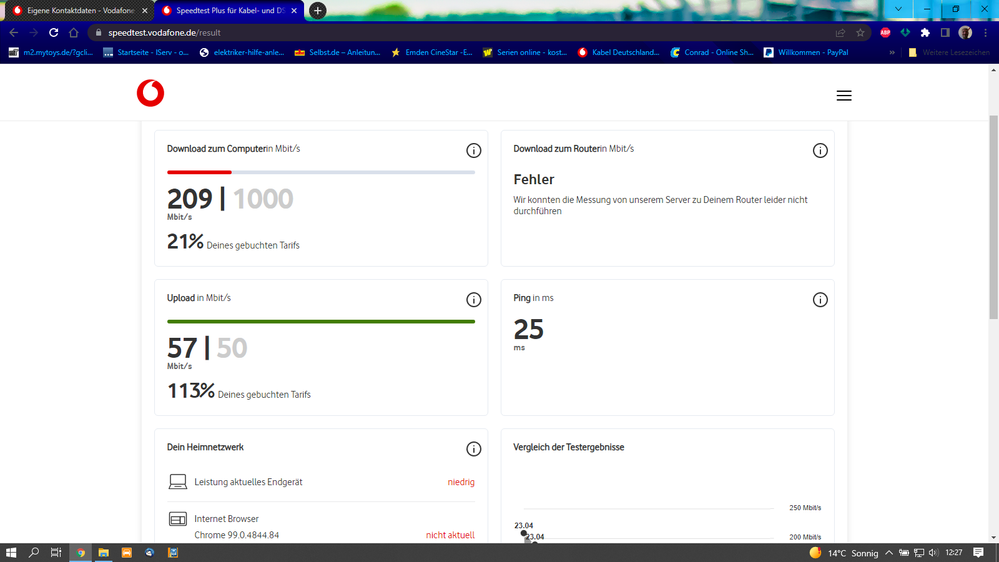The width and height of the screenshot is (999, 562).
Task: Open the Vodafone hamburger menu
Action: click(x=844, y=96)
